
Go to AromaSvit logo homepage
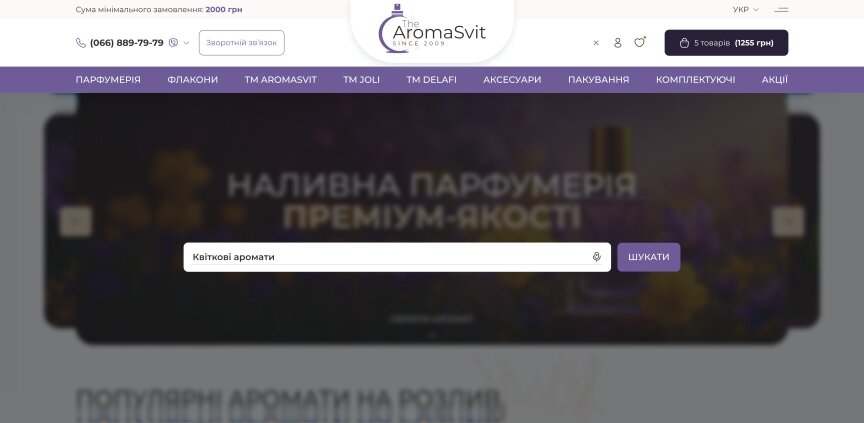432,31
